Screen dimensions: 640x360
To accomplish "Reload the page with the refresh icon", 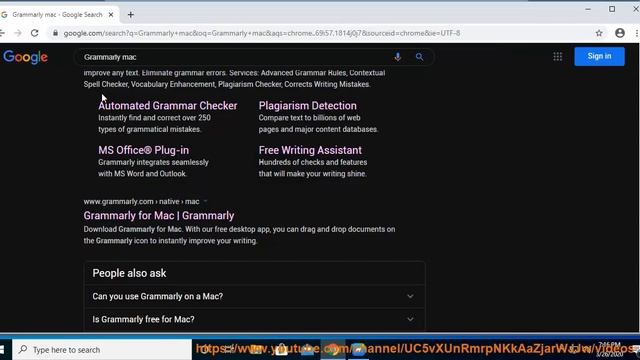I will click(x=35, y=33).
